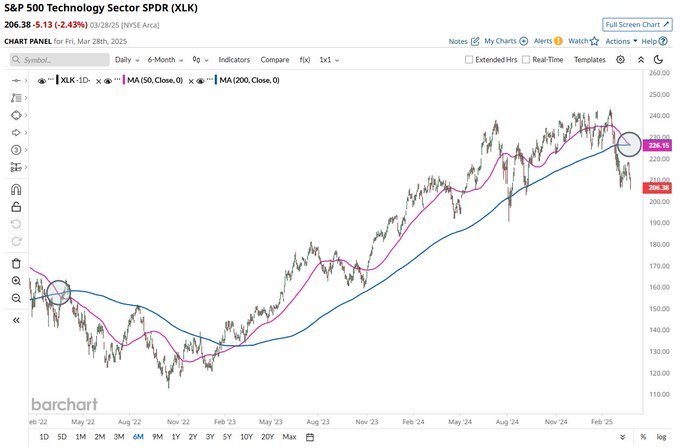Open the calendar date range picker
Image resolution: width=680 pixels, height=448 pixels.
pyautogui.click(x=311, y=437)
